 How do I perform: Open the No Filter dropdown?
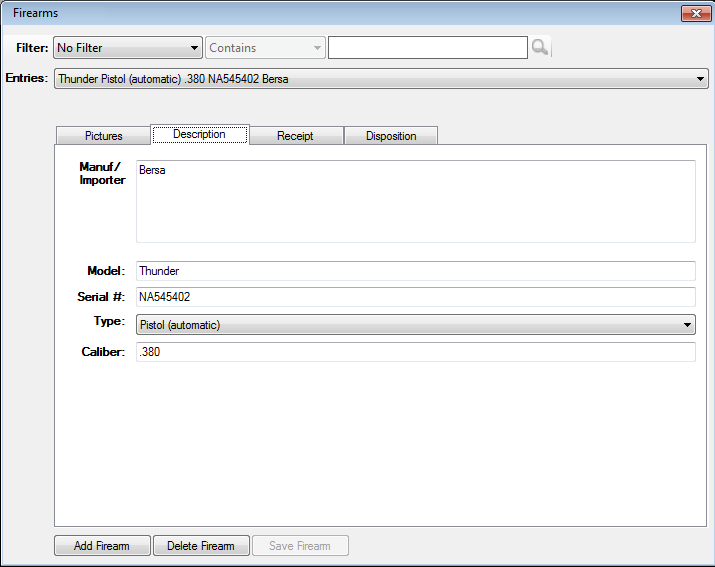tap(128, 48)
